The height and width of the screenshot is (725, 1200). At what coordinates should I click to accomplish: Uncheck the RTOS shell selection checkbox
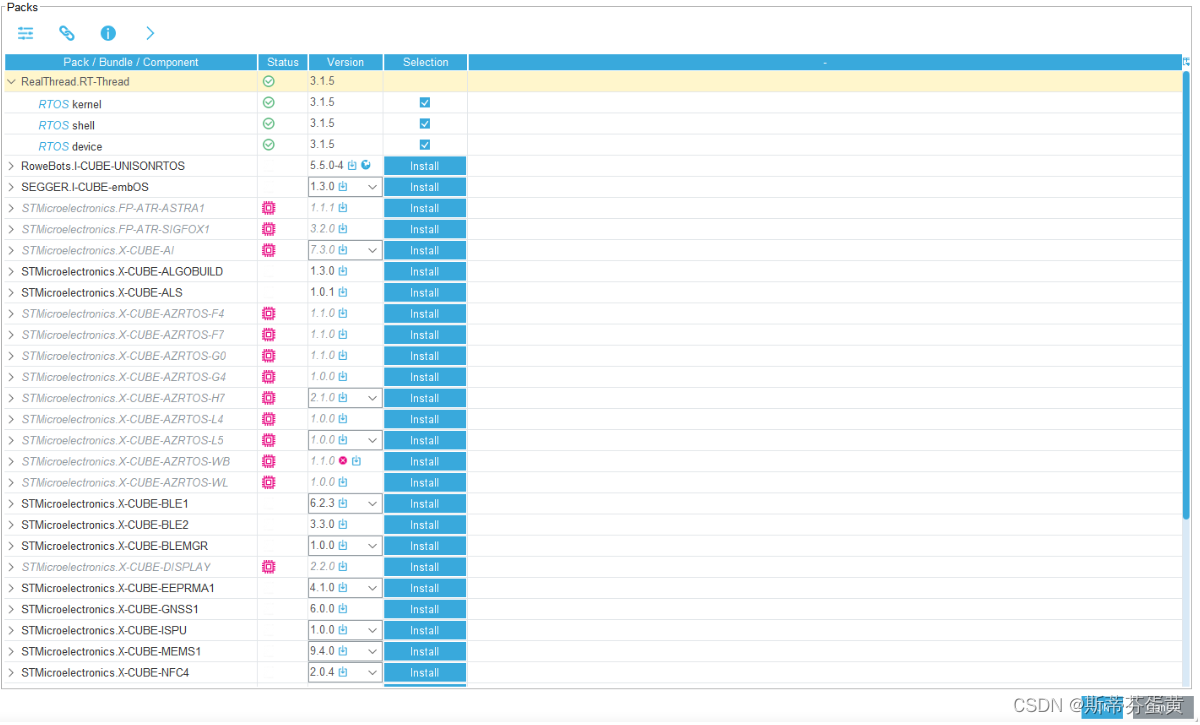pyautogui.click(x=425, y=123)
